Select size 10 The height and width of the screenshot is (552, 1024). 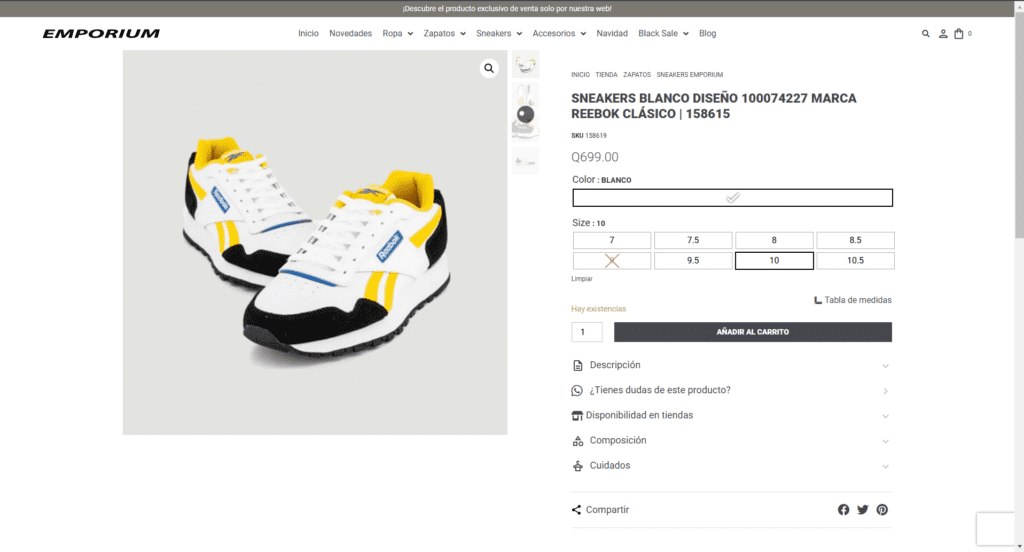point(774,261)
